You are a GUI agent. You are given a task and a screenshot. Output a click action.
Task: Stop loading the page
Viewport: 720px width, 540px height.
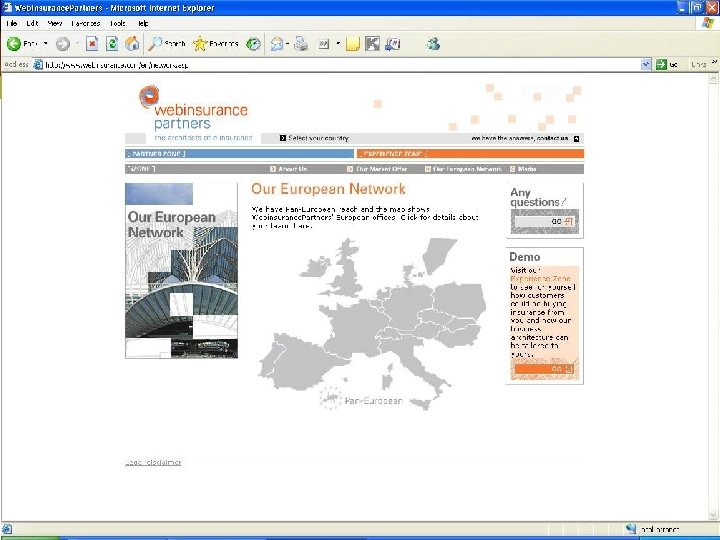(x=92, y=44)
